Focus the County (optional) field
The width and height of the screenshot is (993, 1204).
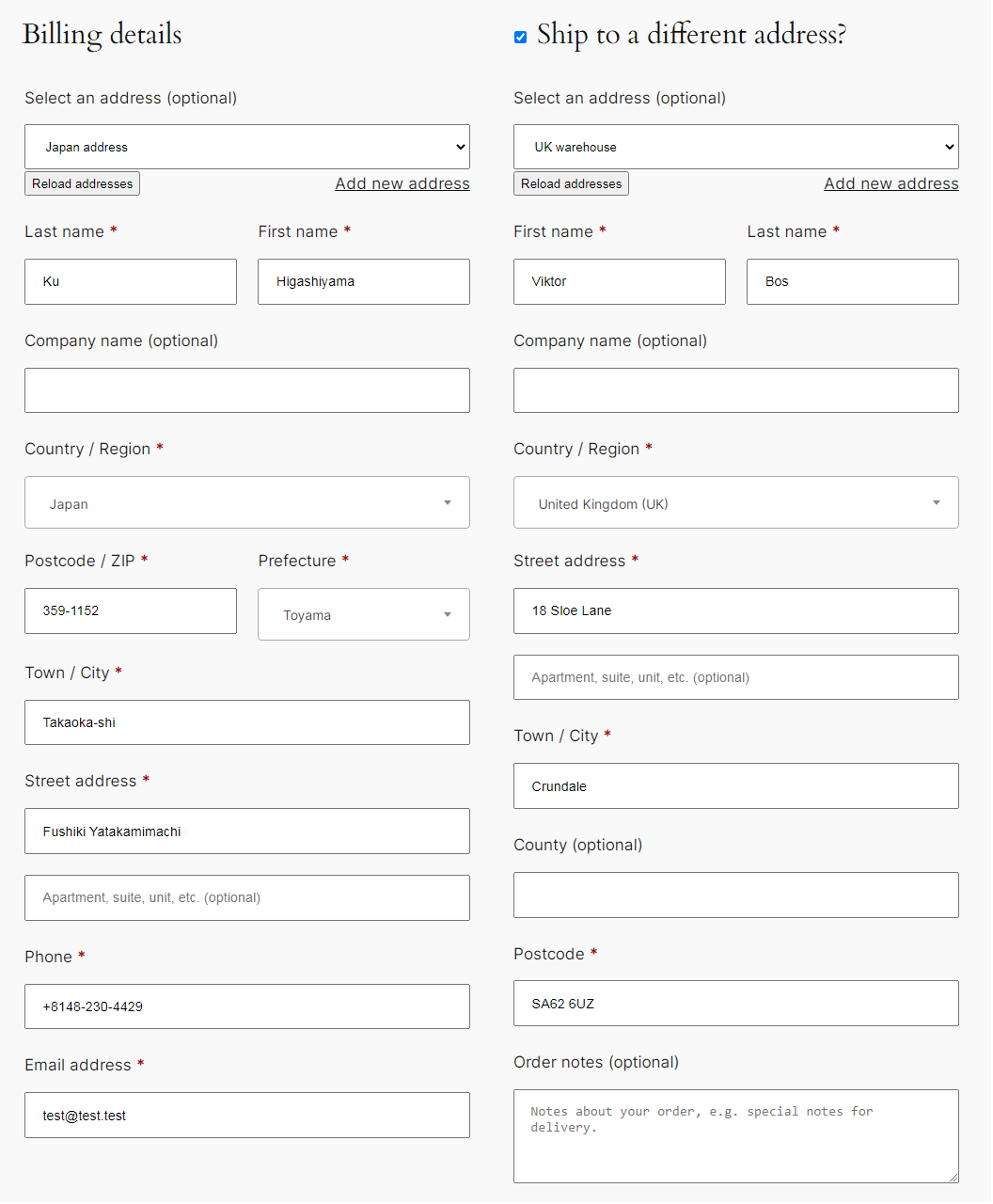pos(735,895)
